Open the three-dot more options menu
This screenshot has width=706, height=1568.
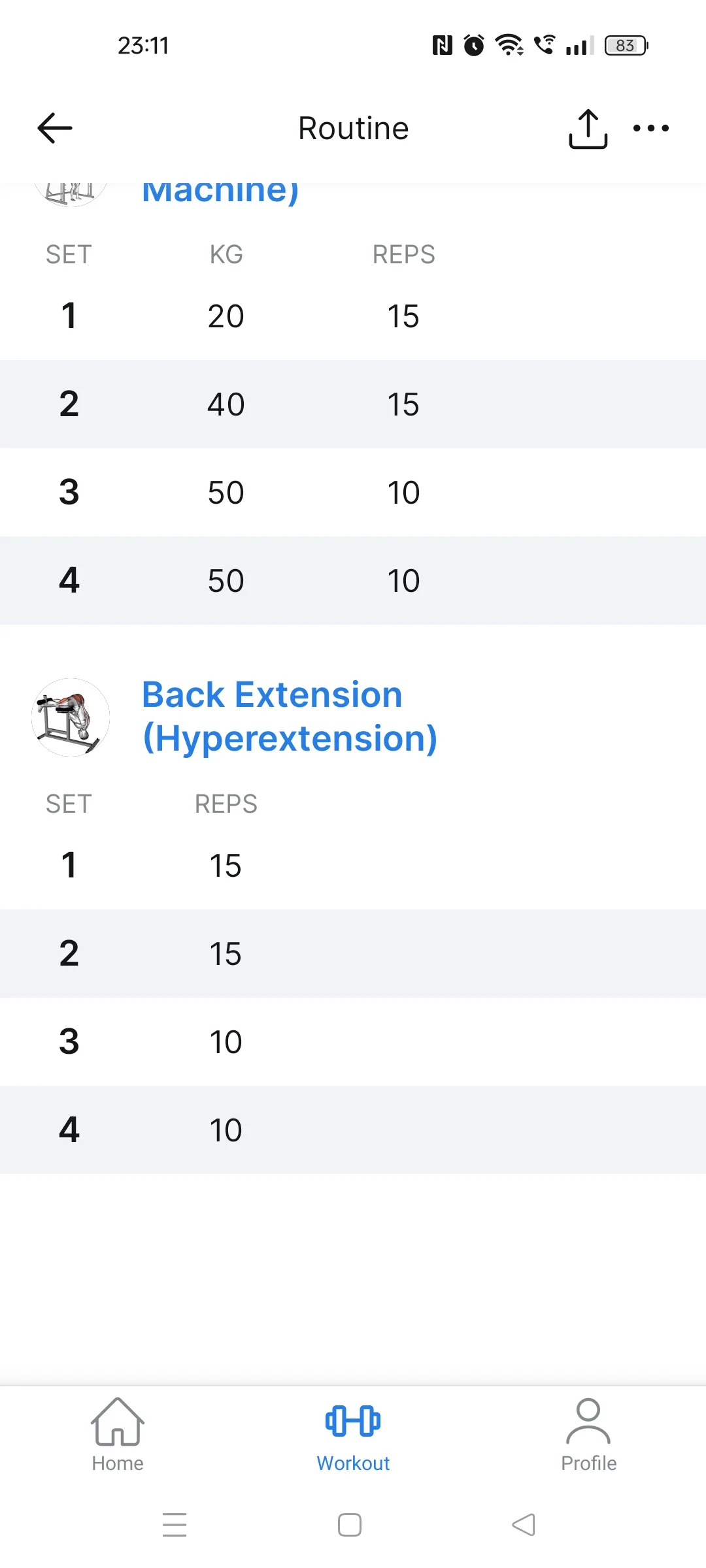[651, 128]
